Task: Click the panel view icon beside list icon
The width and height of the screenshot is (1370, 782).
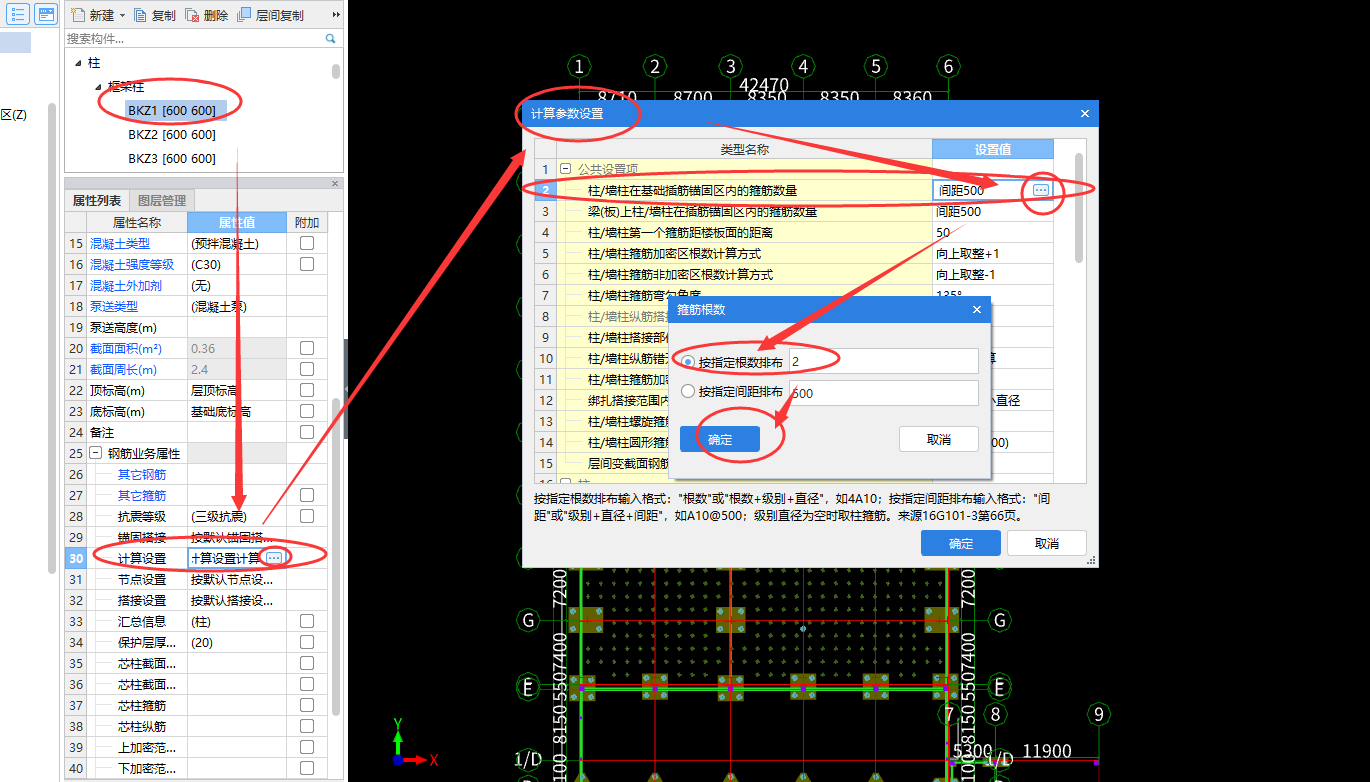Action: tap(45, 14)
